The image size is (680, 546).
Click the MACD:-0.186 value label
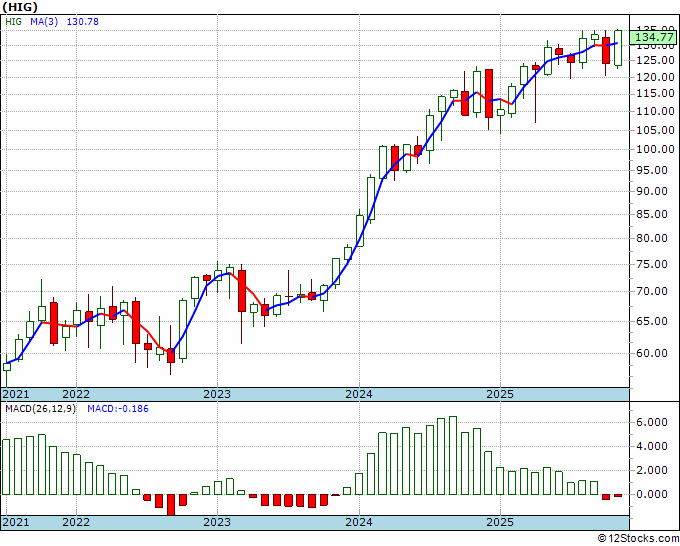pos(118,409)
